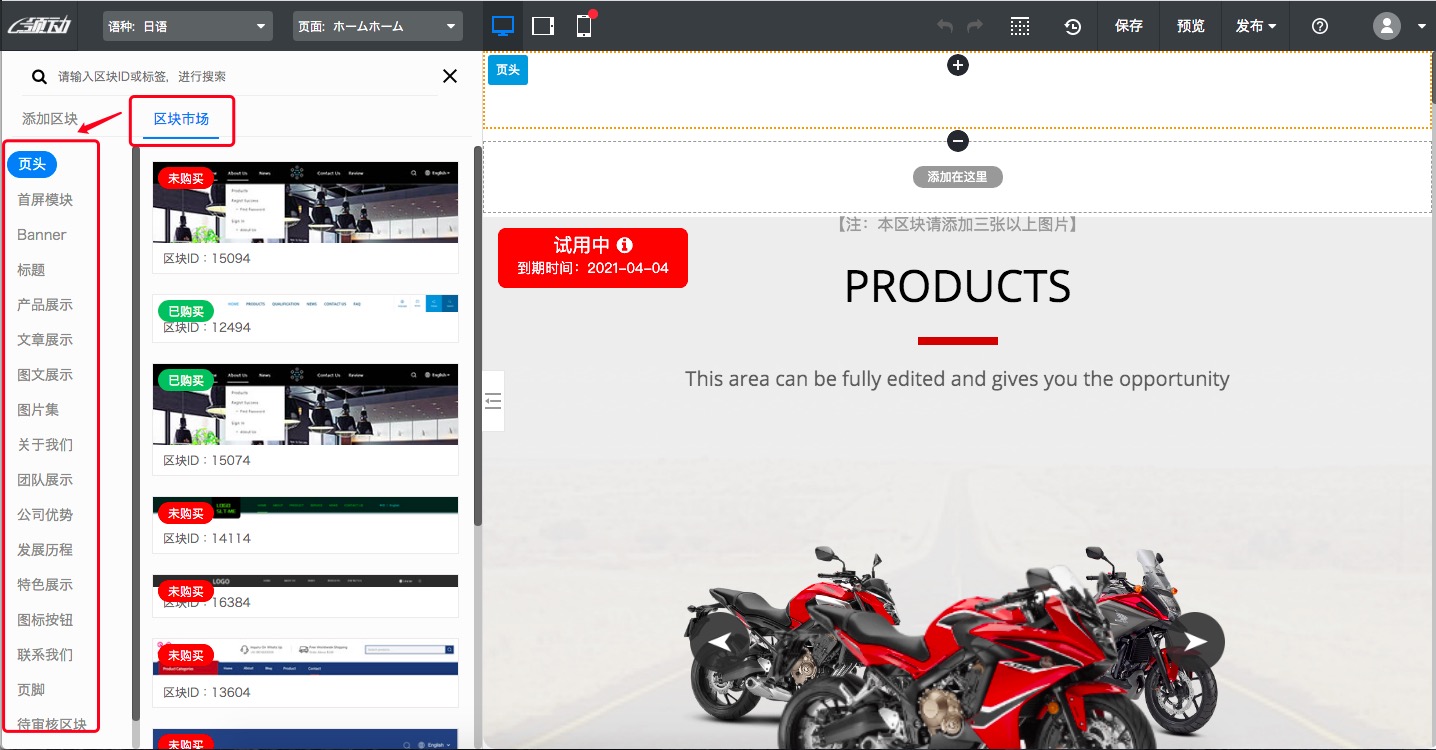This screenshot has width=1436, height=750.
Task: Show next slide with right carousel arrow
Action: (x=1195, y=641)
